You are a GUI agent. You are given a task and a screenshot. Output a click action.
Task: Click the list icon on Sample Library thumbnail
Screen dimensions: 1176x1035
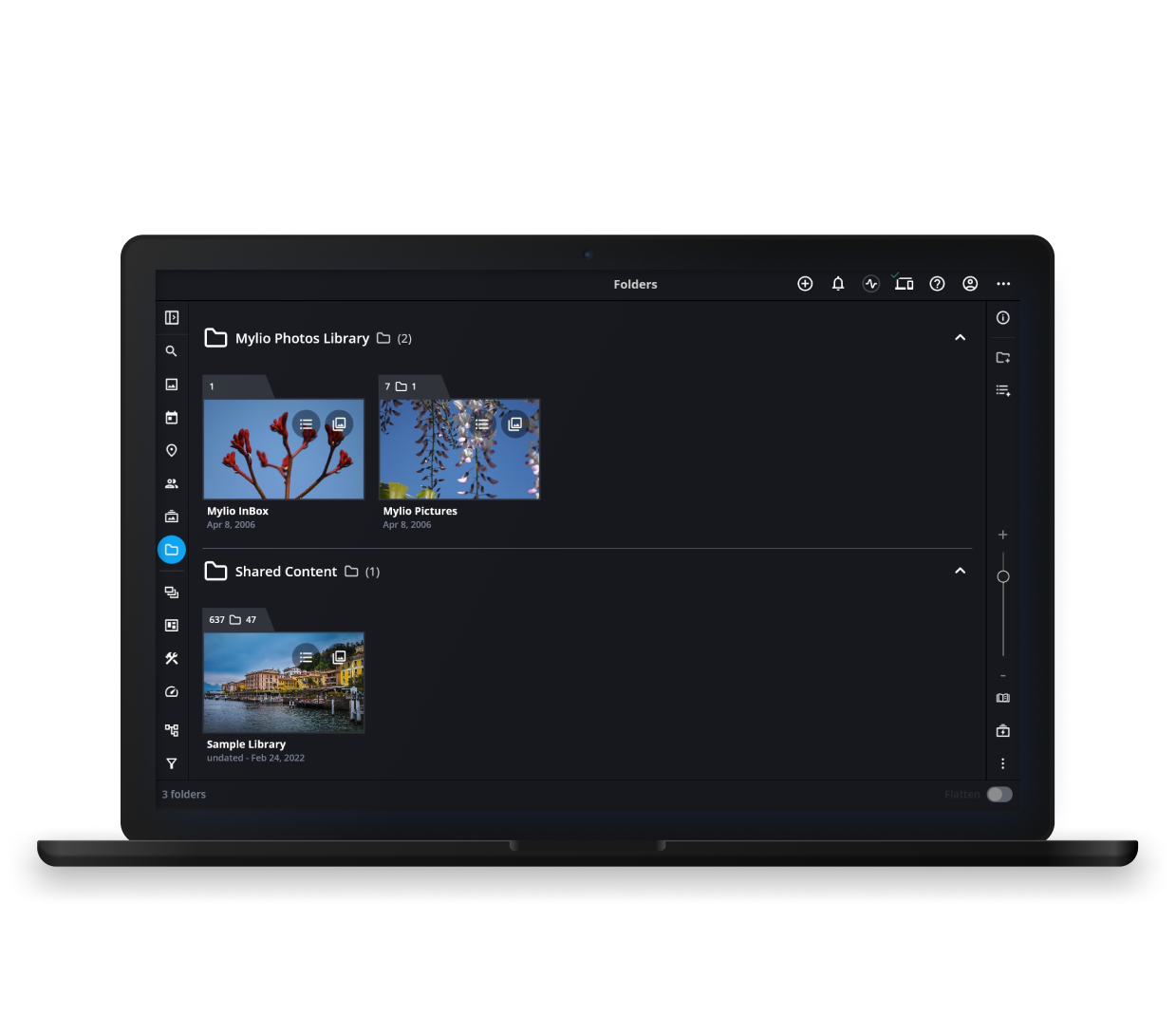tap(306, 657)
